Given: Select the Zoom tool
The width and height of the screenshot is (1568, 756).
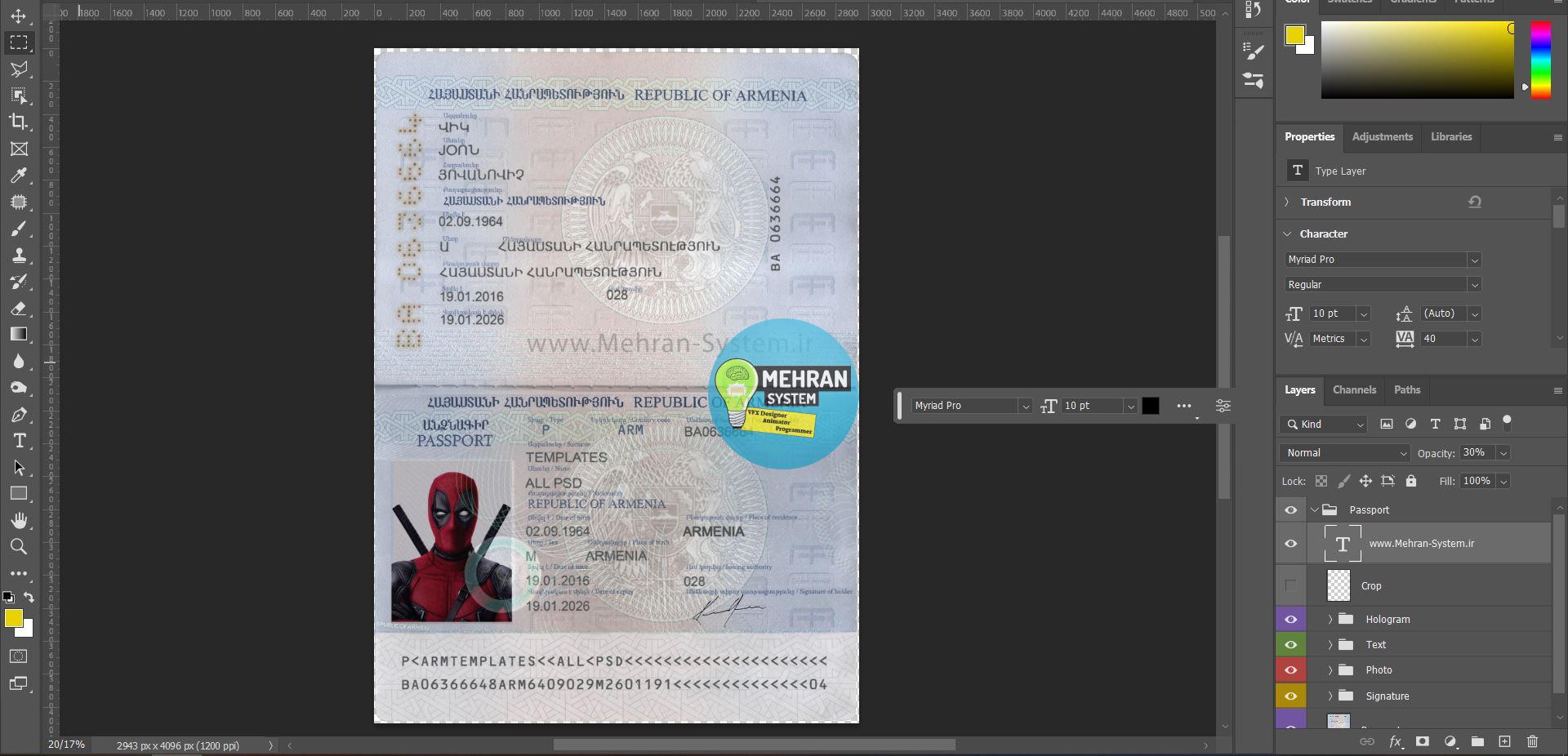Looking at the screenshot, I should point(19,547).
